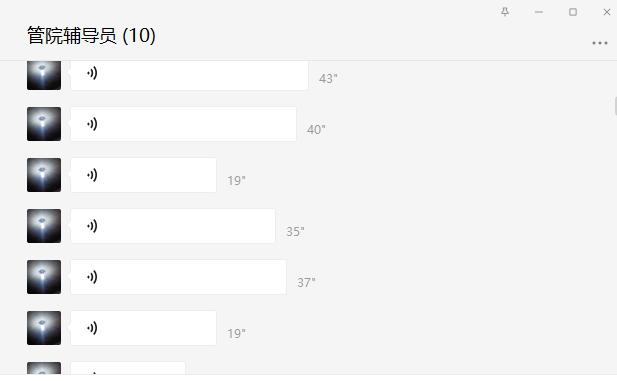Pin the chat window on top
Viewport: 617px width, 381px height.
tap(505, 12)
